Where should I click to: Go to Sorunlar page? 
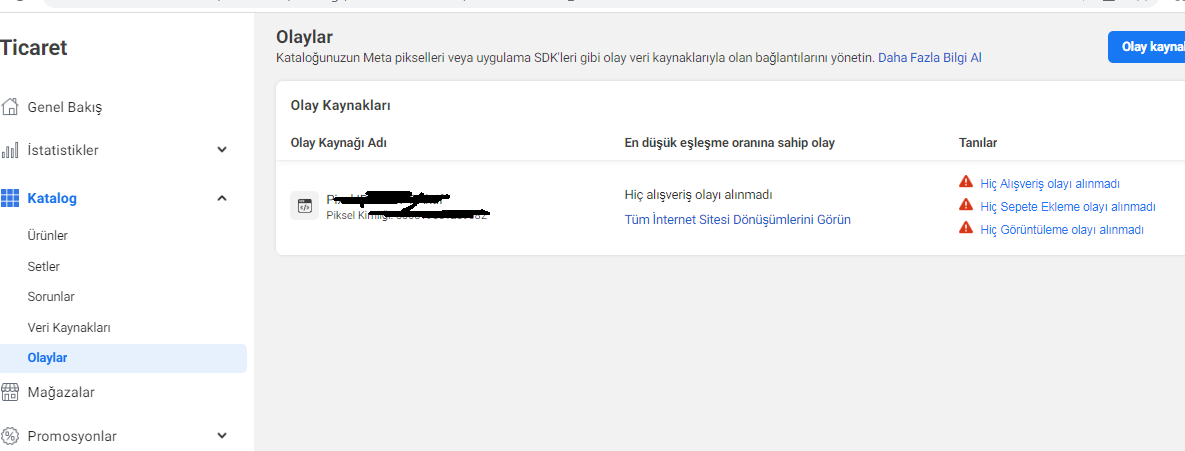tap(51, 297)
